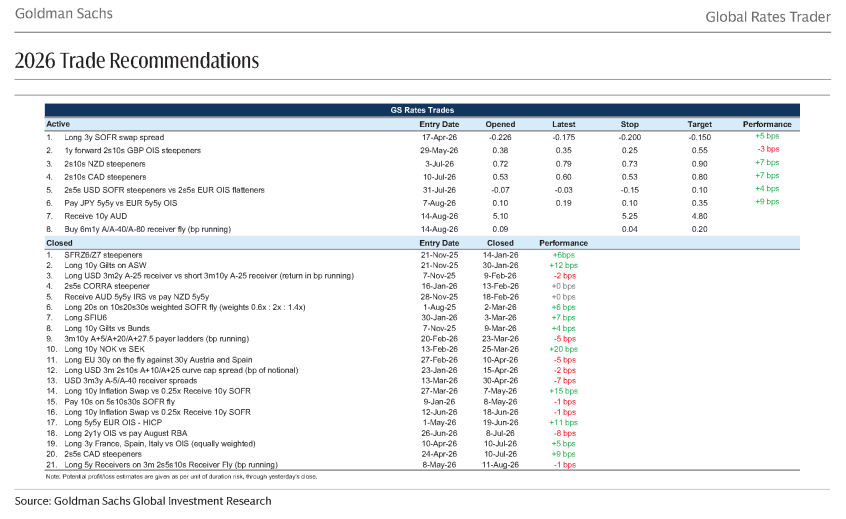This screenshot has height=519, width=846.
Task: Click the 2026 Trade Recommendations heading
Action: 137,60
